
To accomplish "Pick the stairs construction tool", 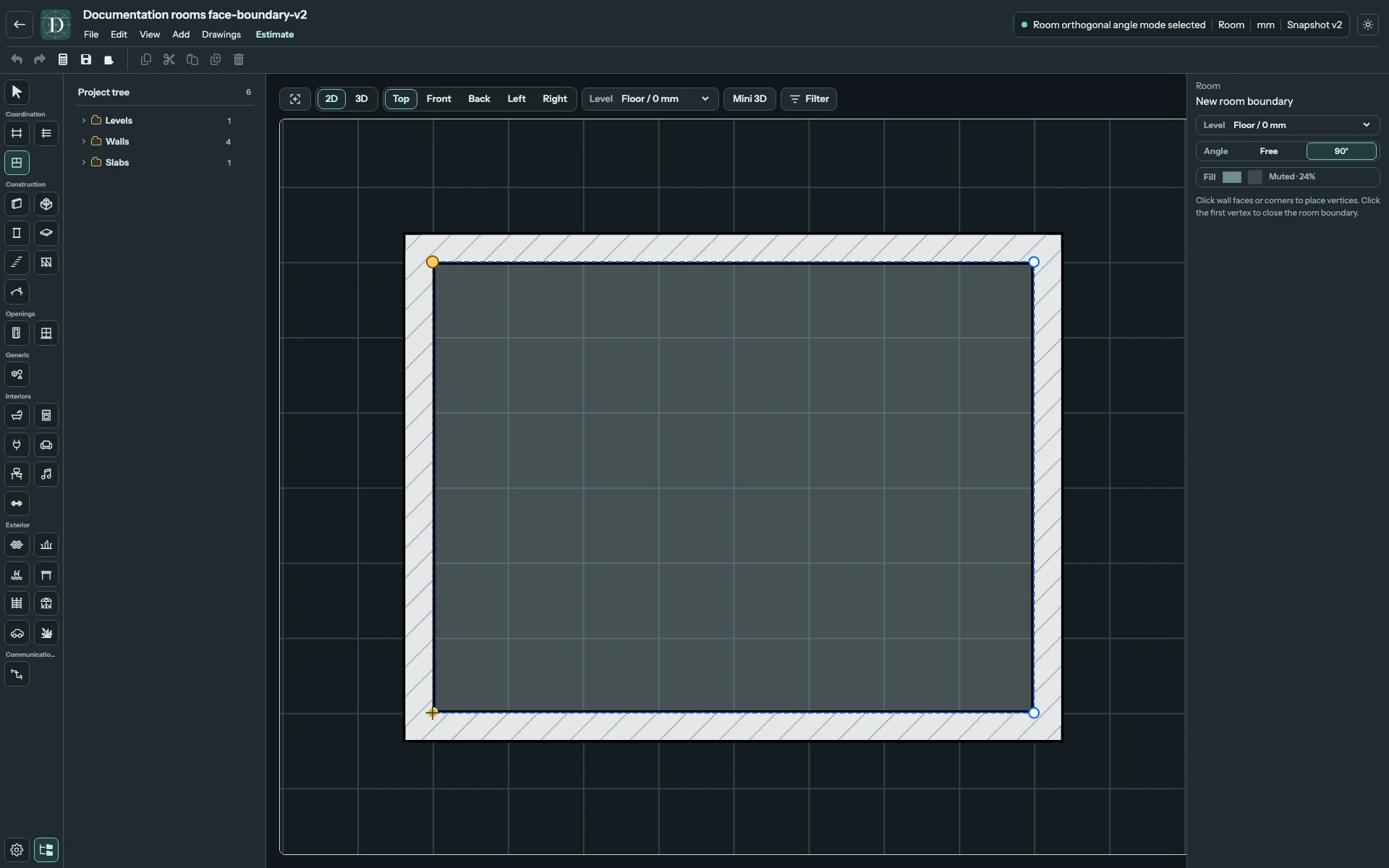I will [x=17, y=263].
